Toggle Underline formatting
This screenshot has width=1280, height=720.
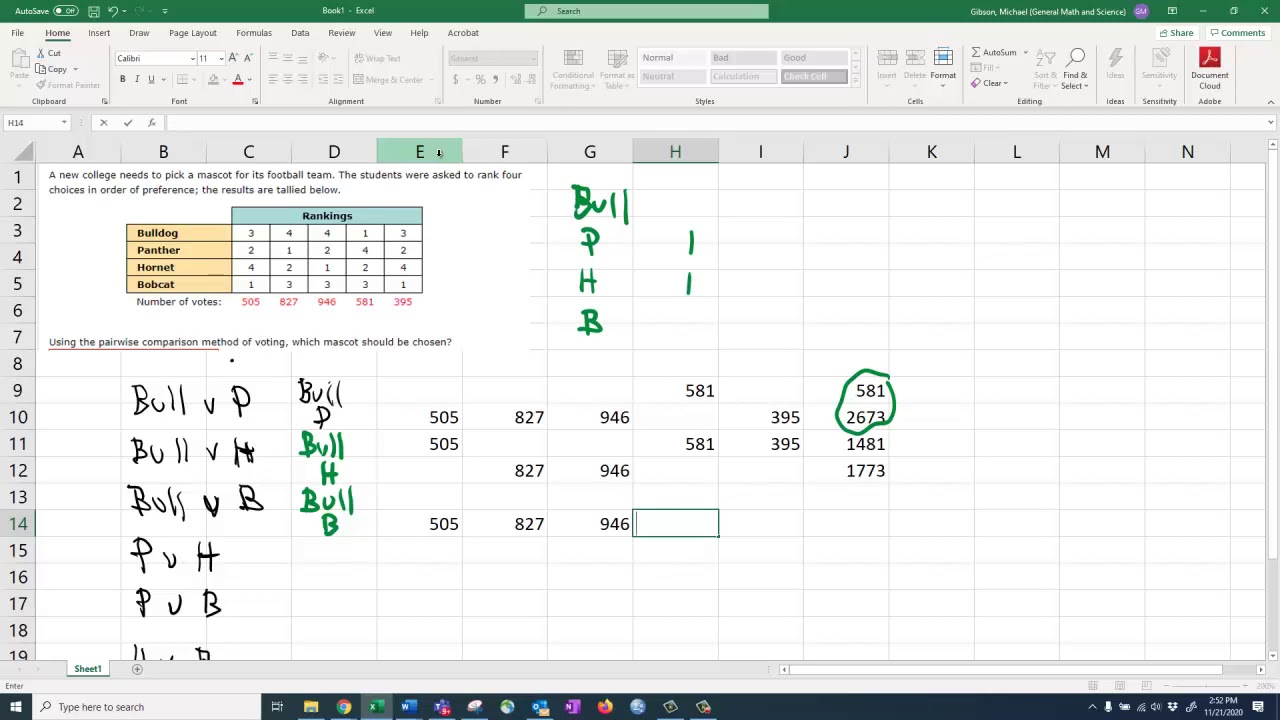click(x=151, y=80)
